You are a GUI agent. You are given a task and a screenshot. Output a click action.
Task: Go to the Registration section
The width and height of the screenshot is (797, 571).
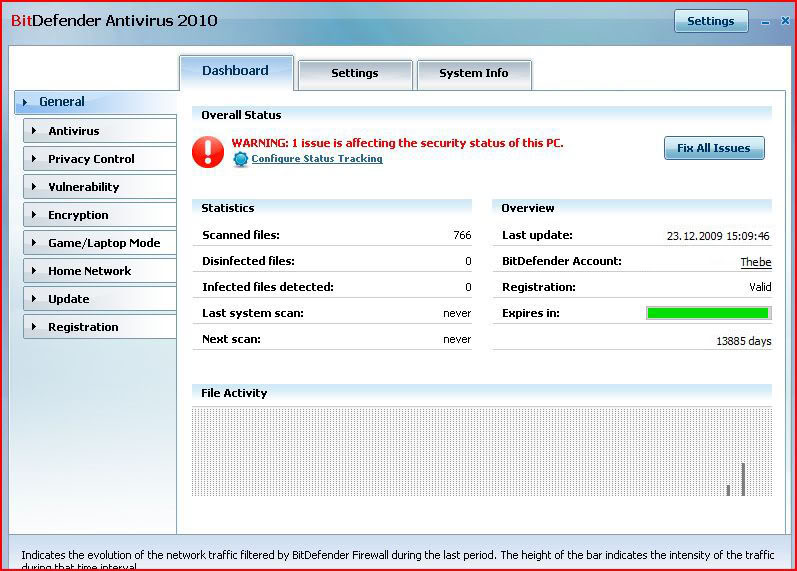99,327
